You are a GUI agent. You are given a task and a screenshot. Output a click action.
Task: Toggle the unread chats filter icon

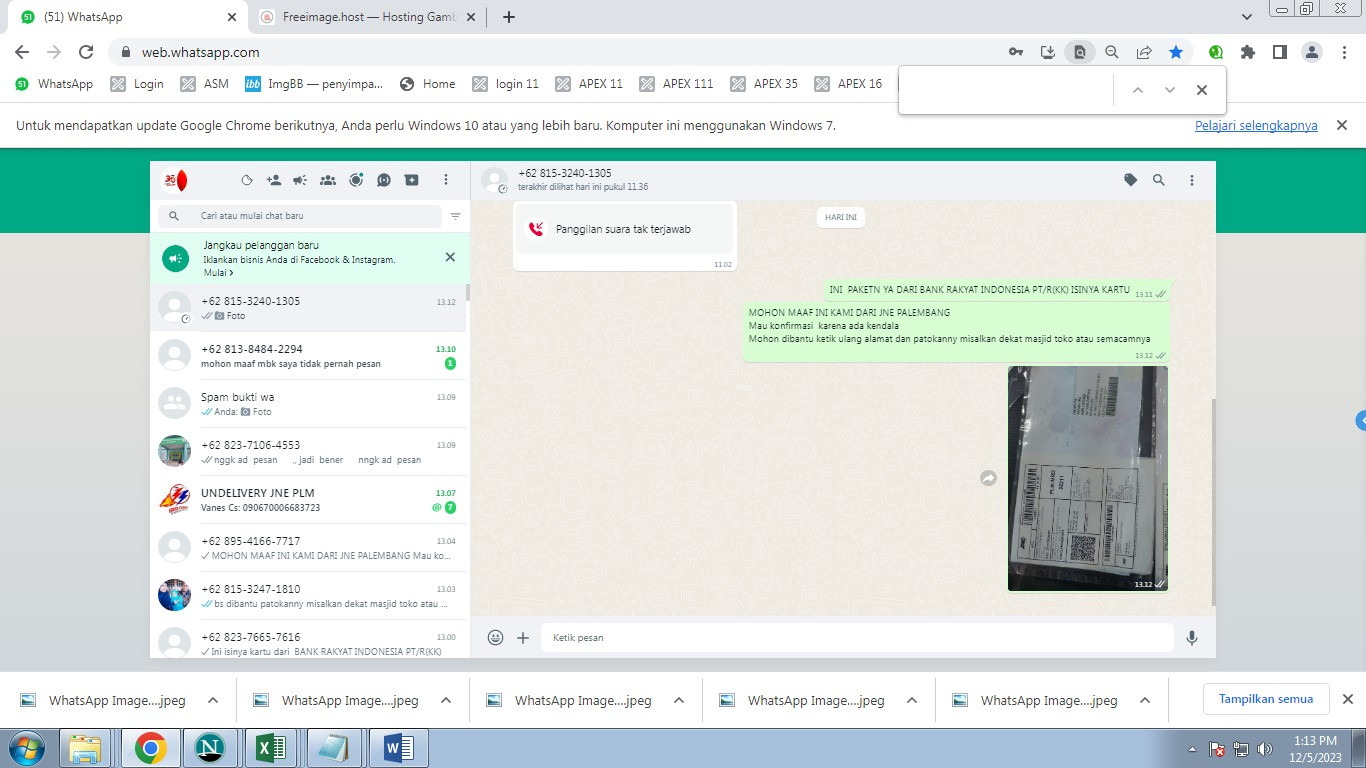pos(455,216)
